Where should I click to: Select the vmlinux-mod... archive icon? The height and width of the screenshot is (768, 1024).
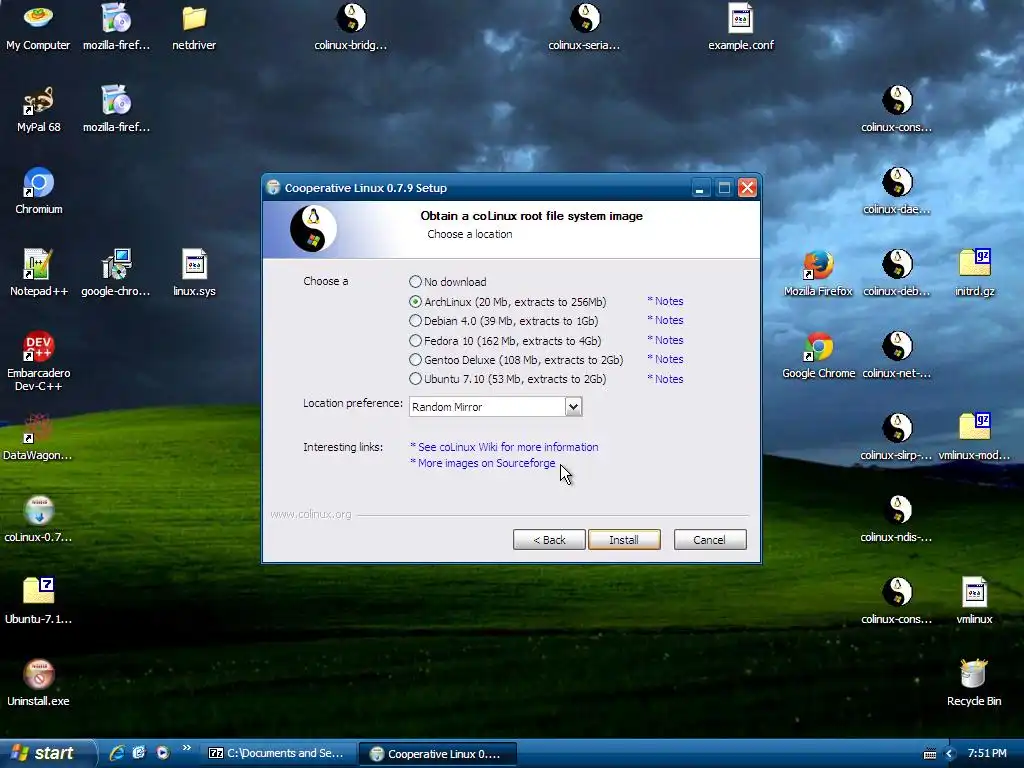[x=974, y=438]
